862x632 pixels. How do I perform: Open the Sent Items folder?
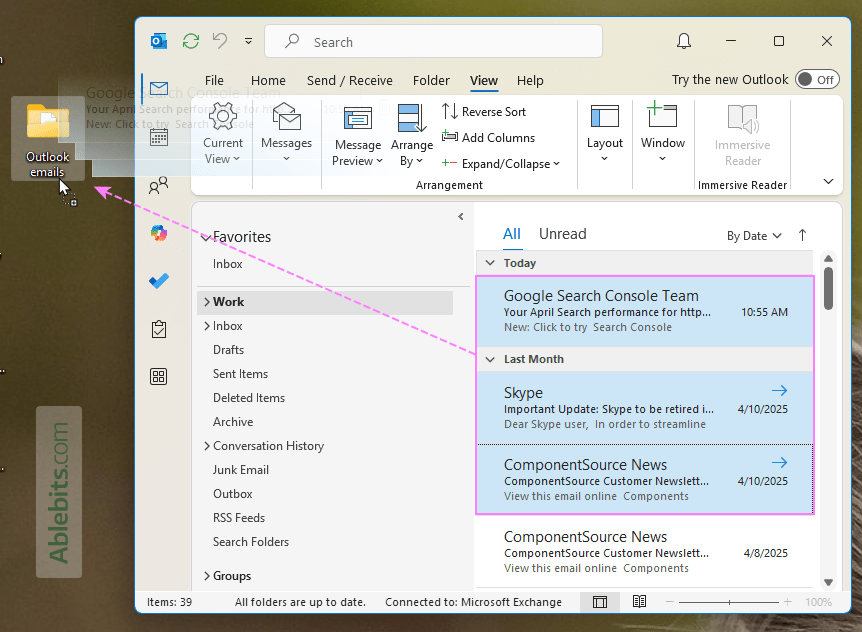pyautogui.click(x=240, y=374)
